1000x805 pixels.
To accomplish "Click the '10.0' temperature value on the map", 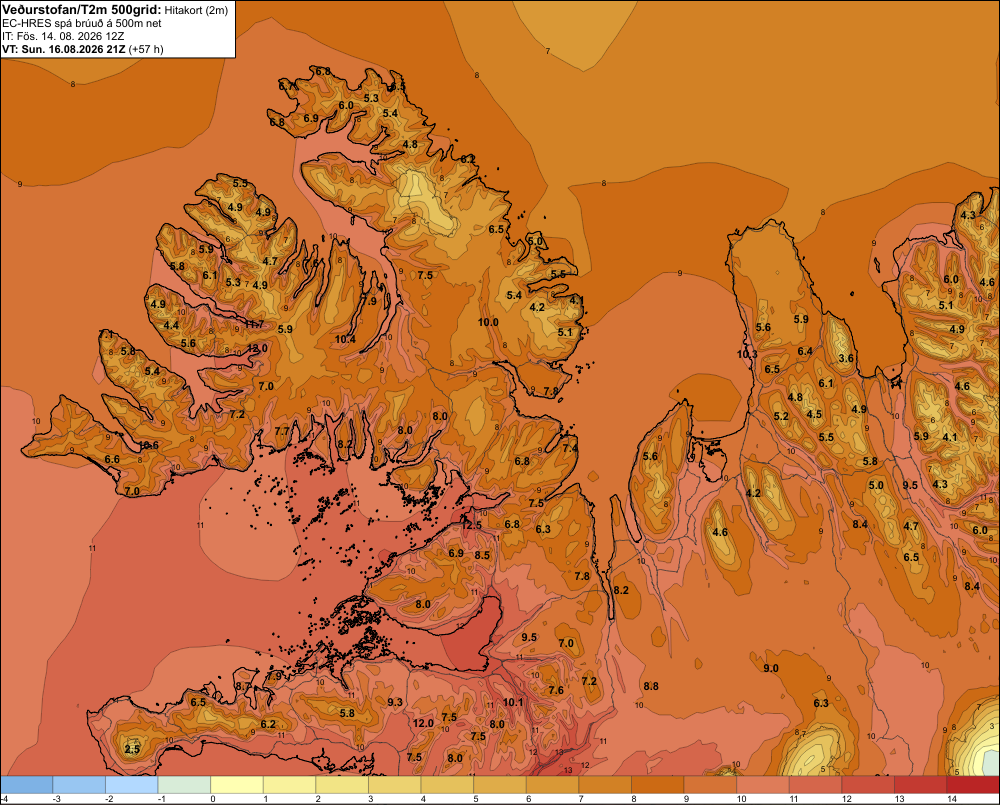I will (488, 322).
